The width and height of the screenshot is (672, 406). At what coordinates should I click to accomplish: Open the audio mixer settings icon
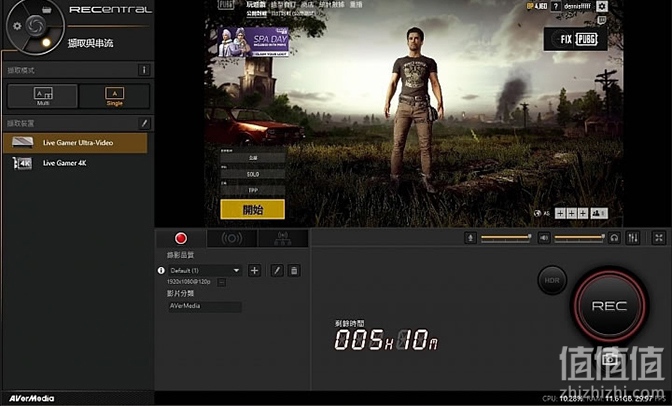633,238
